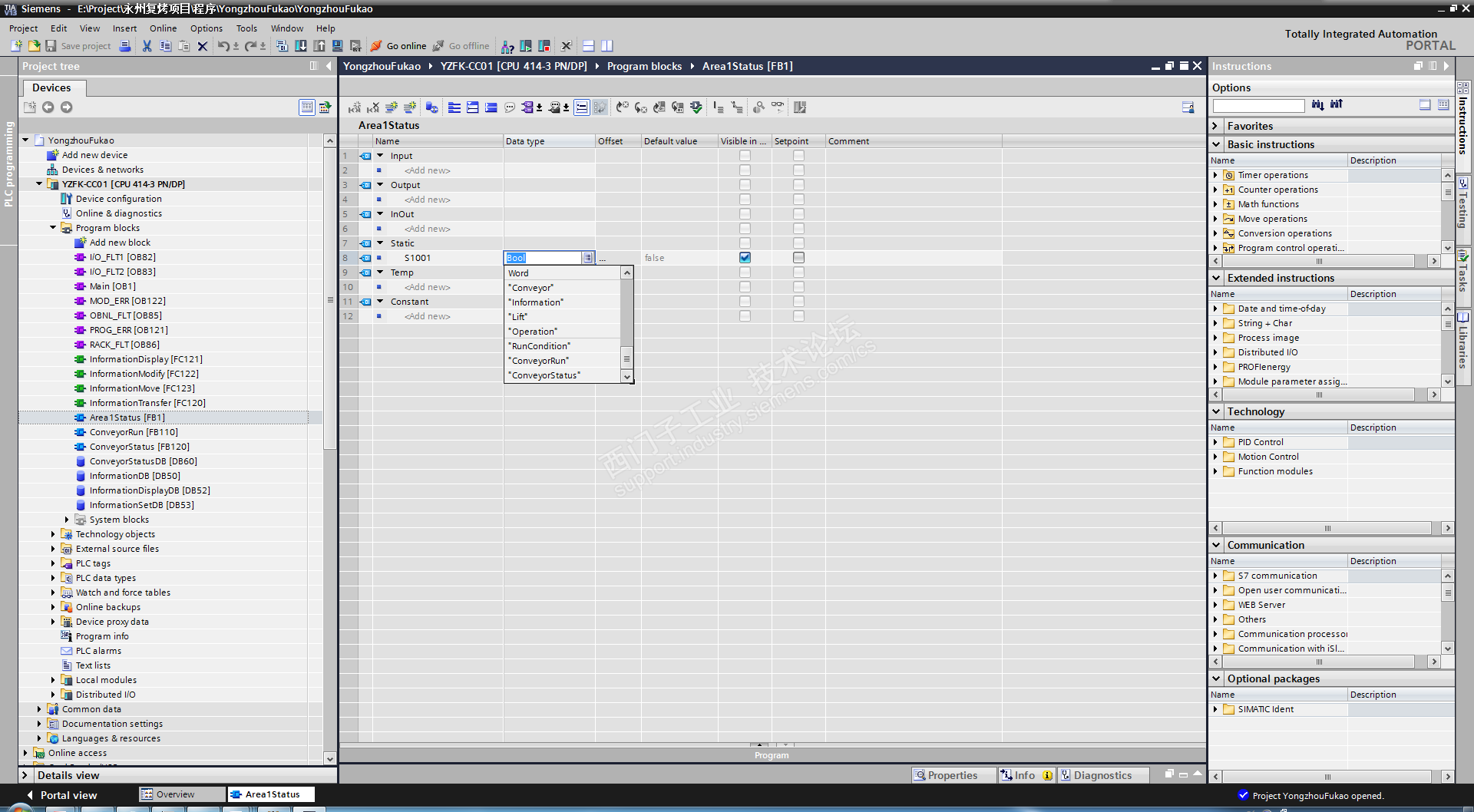Open the Tools menu
This screenshot has width=1474, height=812.
(x=246, y=28)
